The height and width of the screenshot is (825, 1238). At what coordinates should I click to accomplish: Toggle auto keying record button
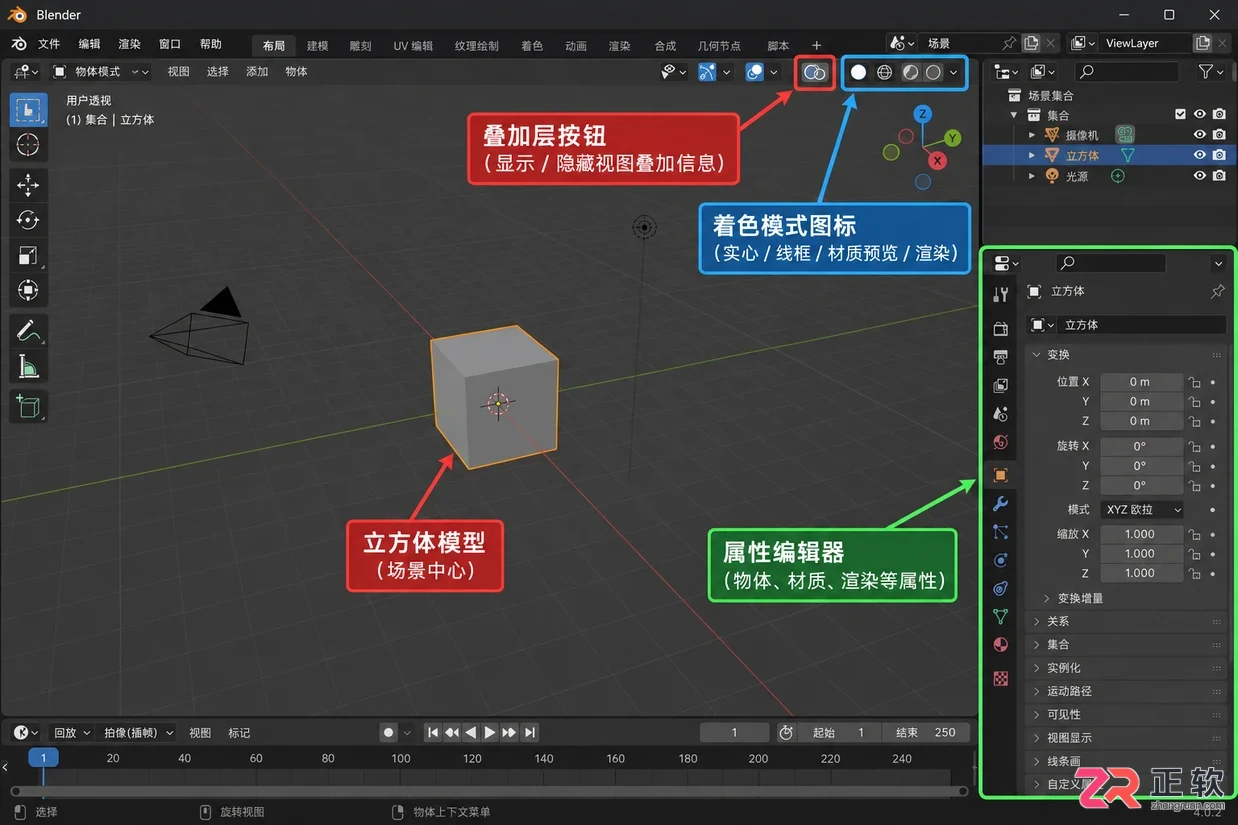(x=389, y=733)
